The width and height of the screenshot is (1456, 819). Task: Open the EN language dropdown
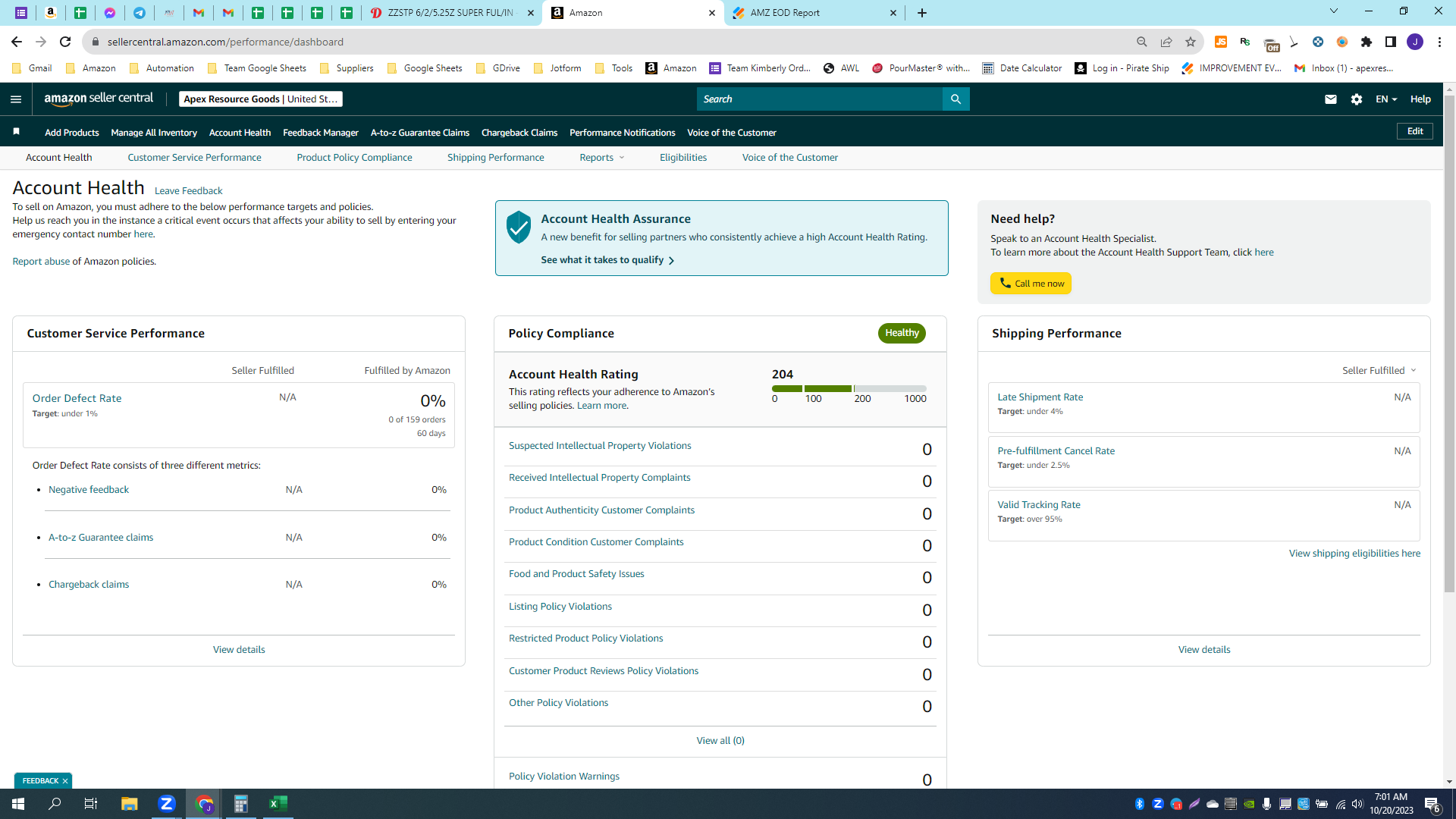coord(1386,99)
